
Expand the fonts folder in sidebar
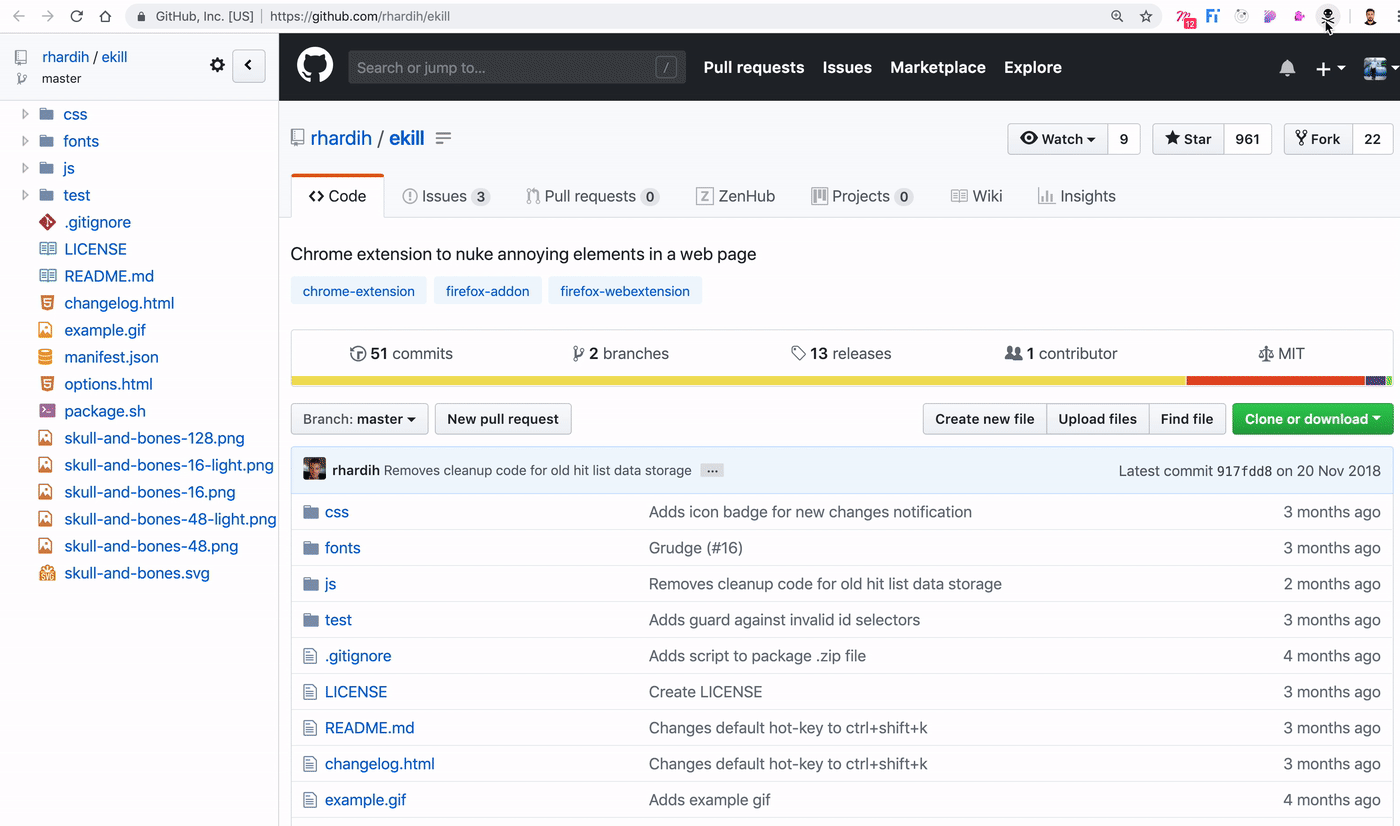[x=25, y=141]
